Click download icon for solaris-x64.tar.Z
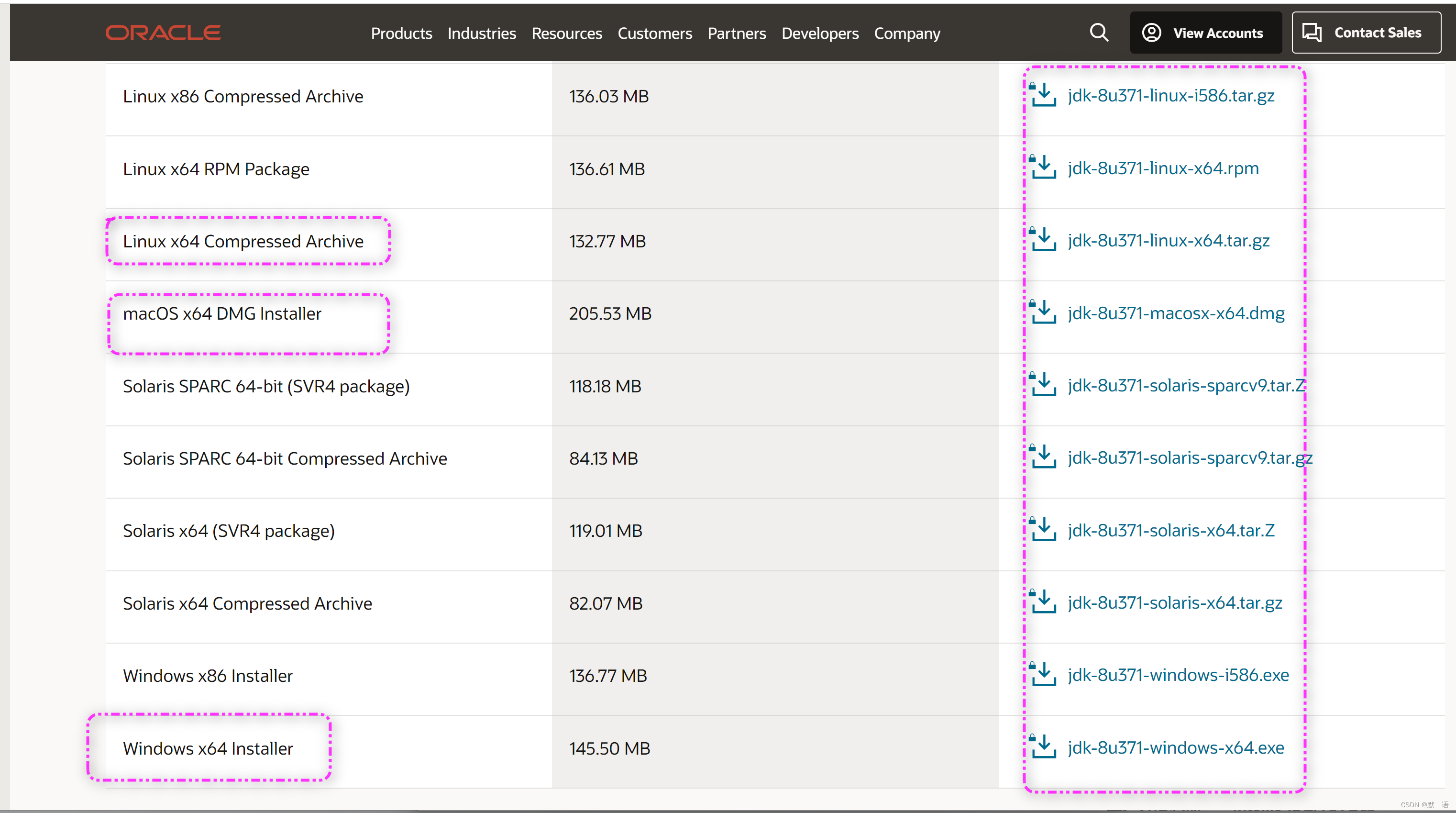 (x=1043, y=530)
